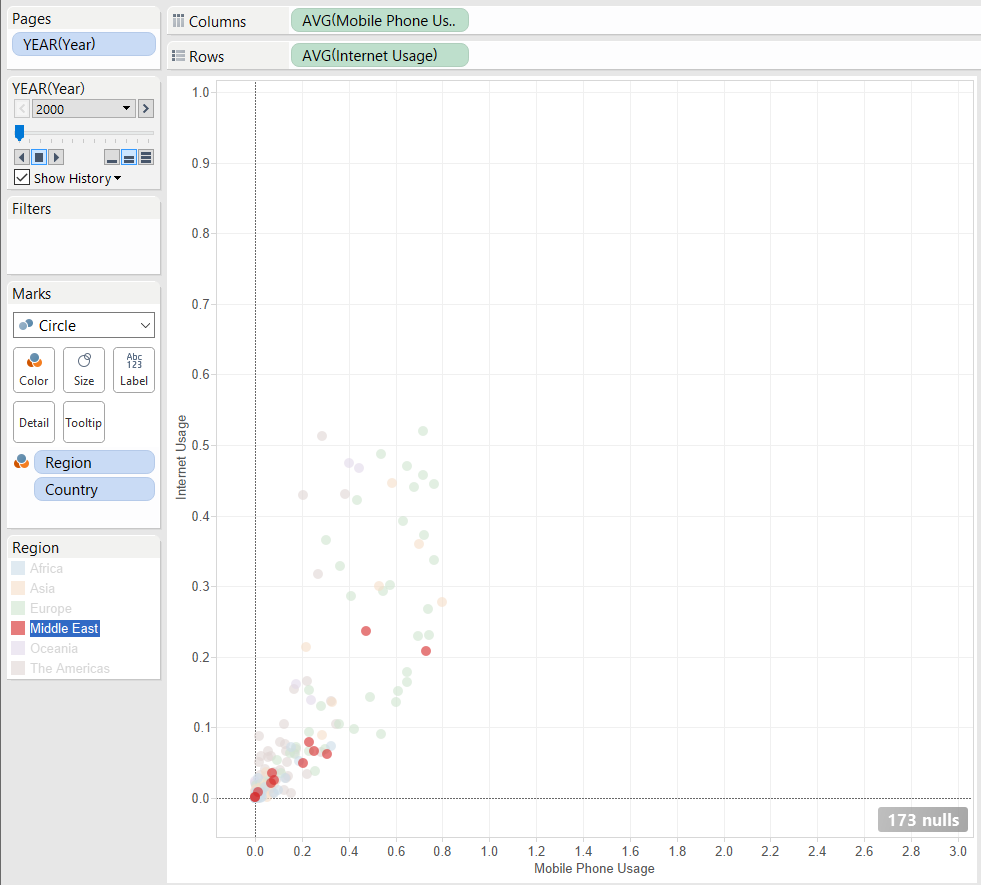Click the Pages shelf header
This screenshot has width=981, height=885.
(31, 19)
